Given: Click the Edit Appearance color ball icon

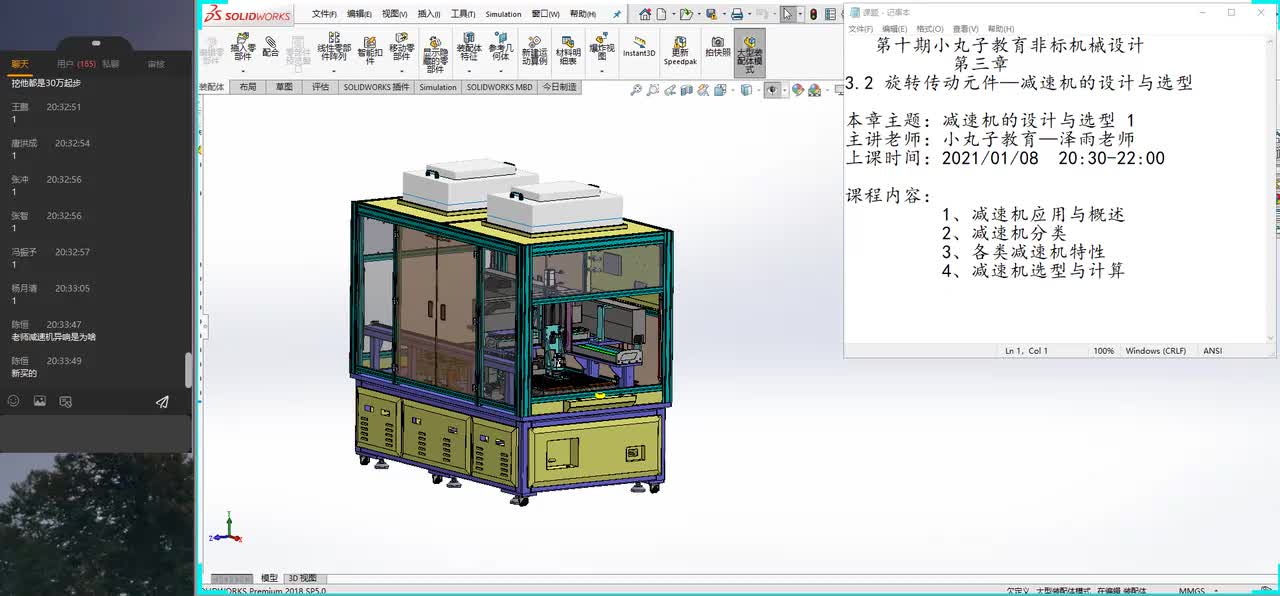Looking at the screenshot, I should point(798,90).
